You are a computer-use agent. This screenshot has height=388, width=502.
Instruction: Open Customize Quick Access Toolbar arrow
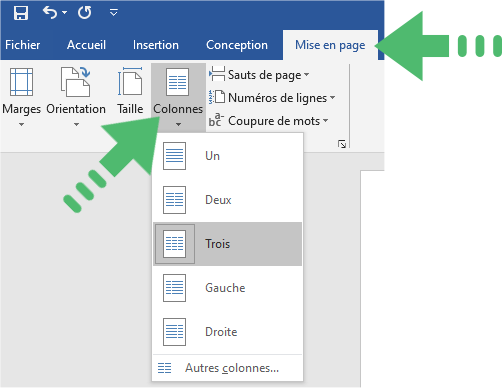(x=114, y=13)
